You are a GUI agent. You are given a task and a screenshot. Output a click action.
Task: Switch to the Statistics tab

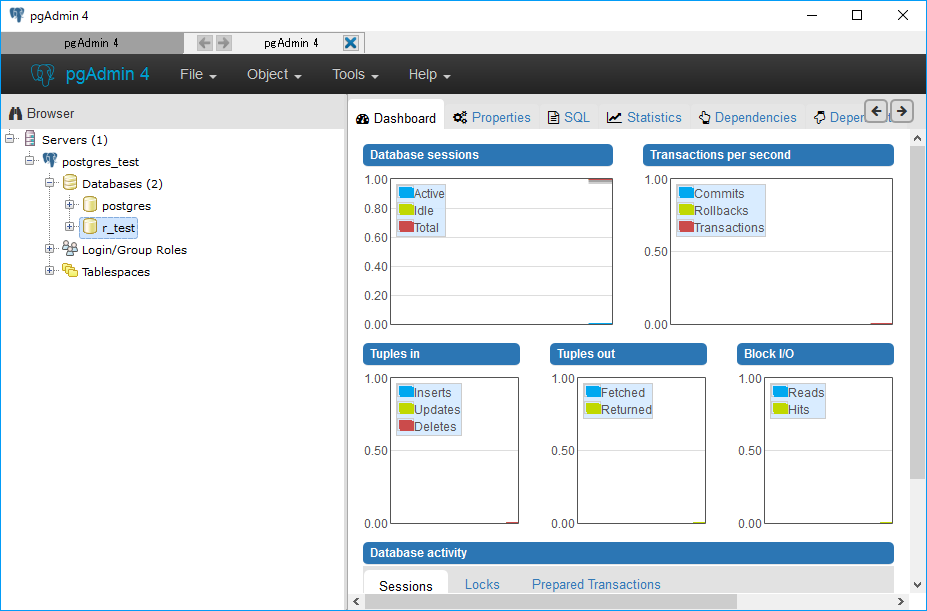pos(644,118)
